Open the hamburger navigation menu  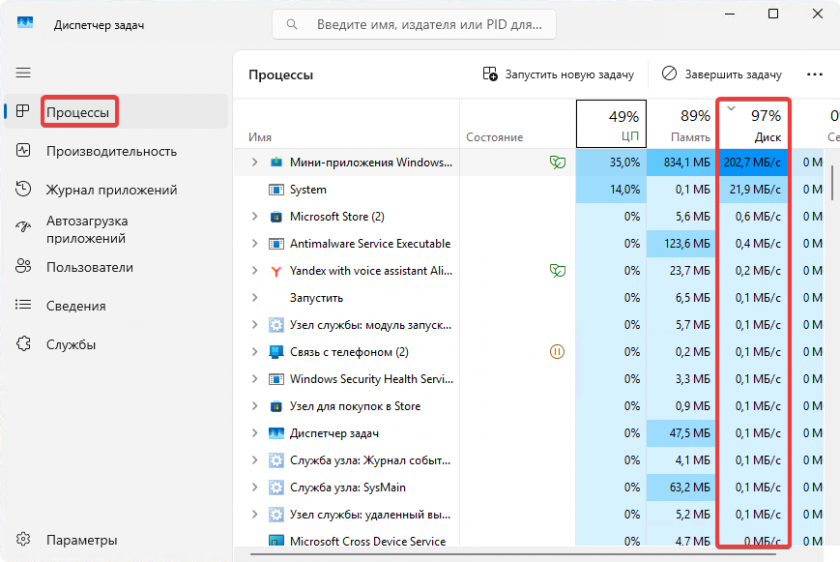23,73
